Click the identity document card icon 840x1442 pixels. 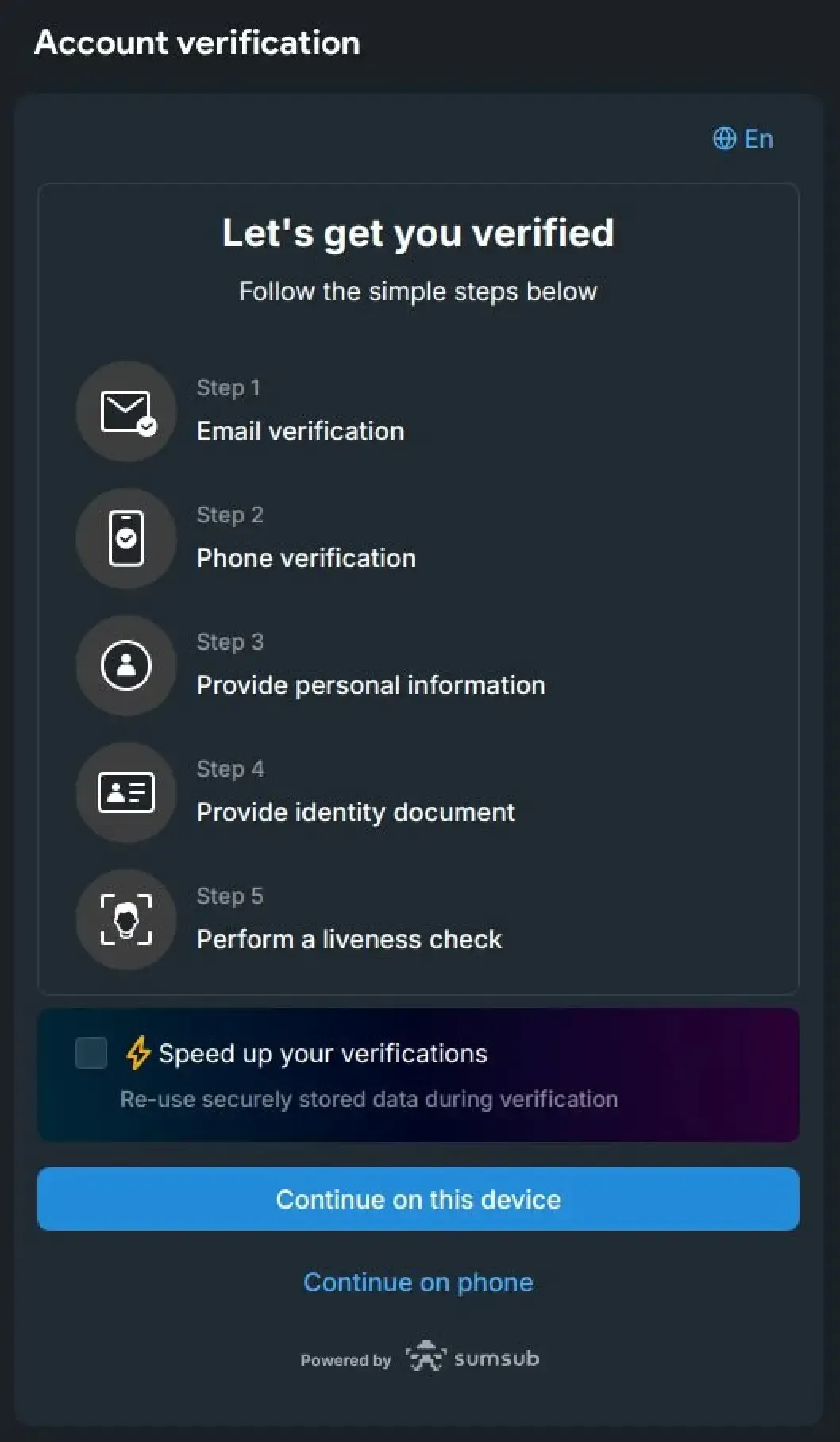pyautogui.click(x=126, y=792)
